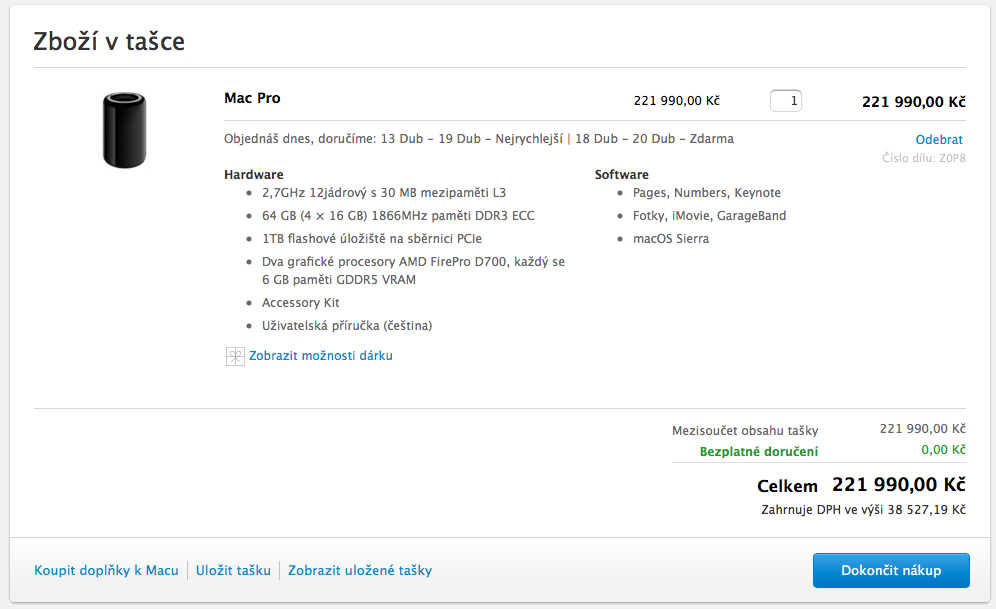The image size is (996, 609).
Task: Click the Zboží v tašce heading
Action: tap(109, 42)
